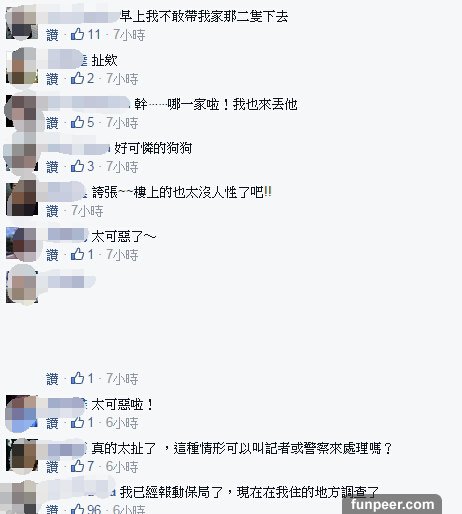This screenshot has width=462, height=514.
Task: Click thumbs-up icon under 太可惡啦! comment
Action: (77, 422)
